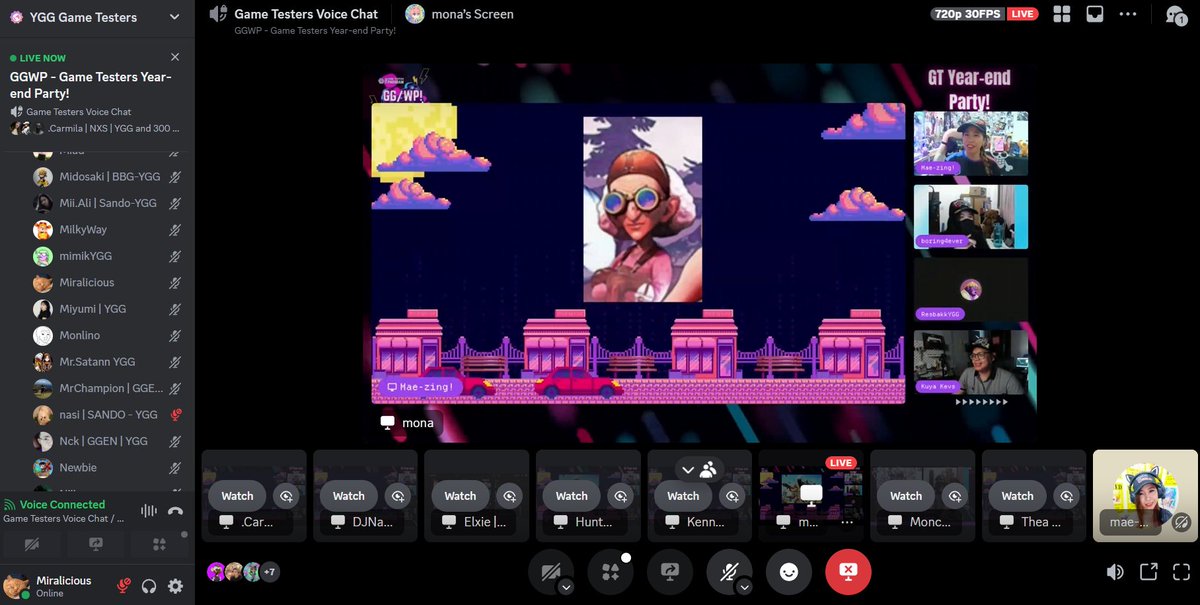Pop out the DJNa... stream tile
This screenshot has height=605, width=1200.
tap(398, 496)
